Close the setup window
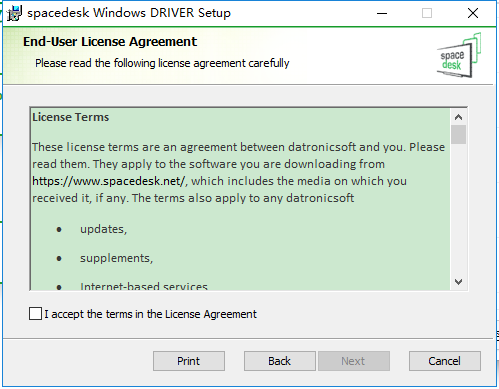The width and height of the screenshot is (499, 389). (473, 13)
